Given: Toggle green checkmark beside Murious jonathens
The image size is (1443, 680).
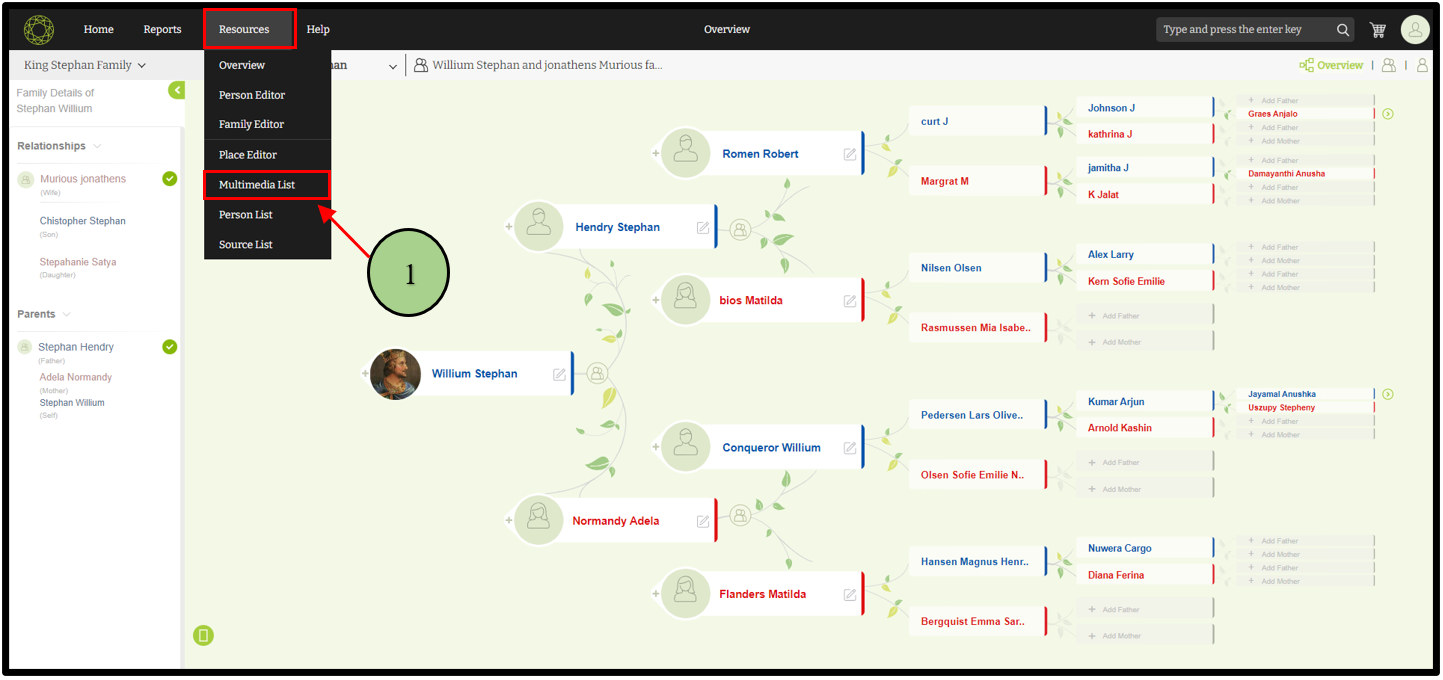Looking at the screenshot, I should tap(170, 179).
